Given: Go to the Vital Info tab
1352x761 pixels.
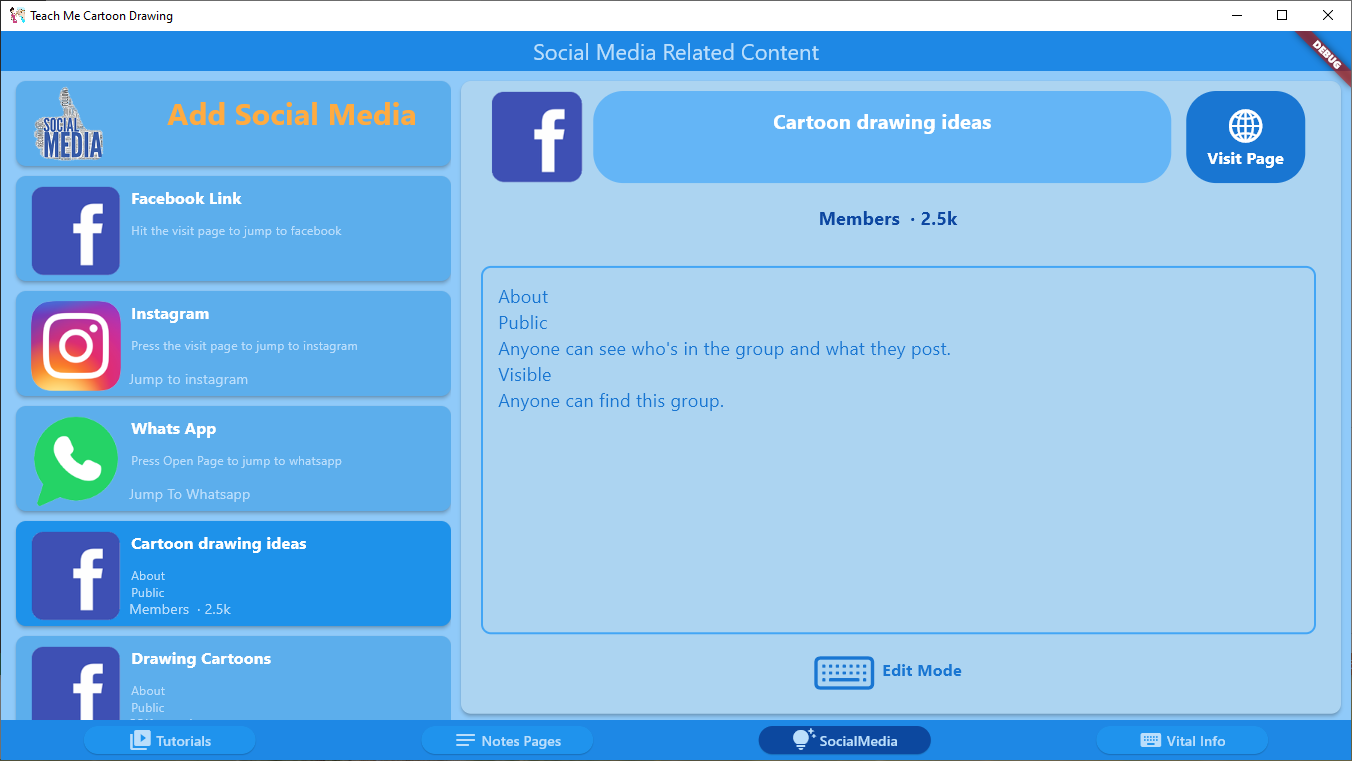Looking at the screenshot, I should coord(1182,741).
